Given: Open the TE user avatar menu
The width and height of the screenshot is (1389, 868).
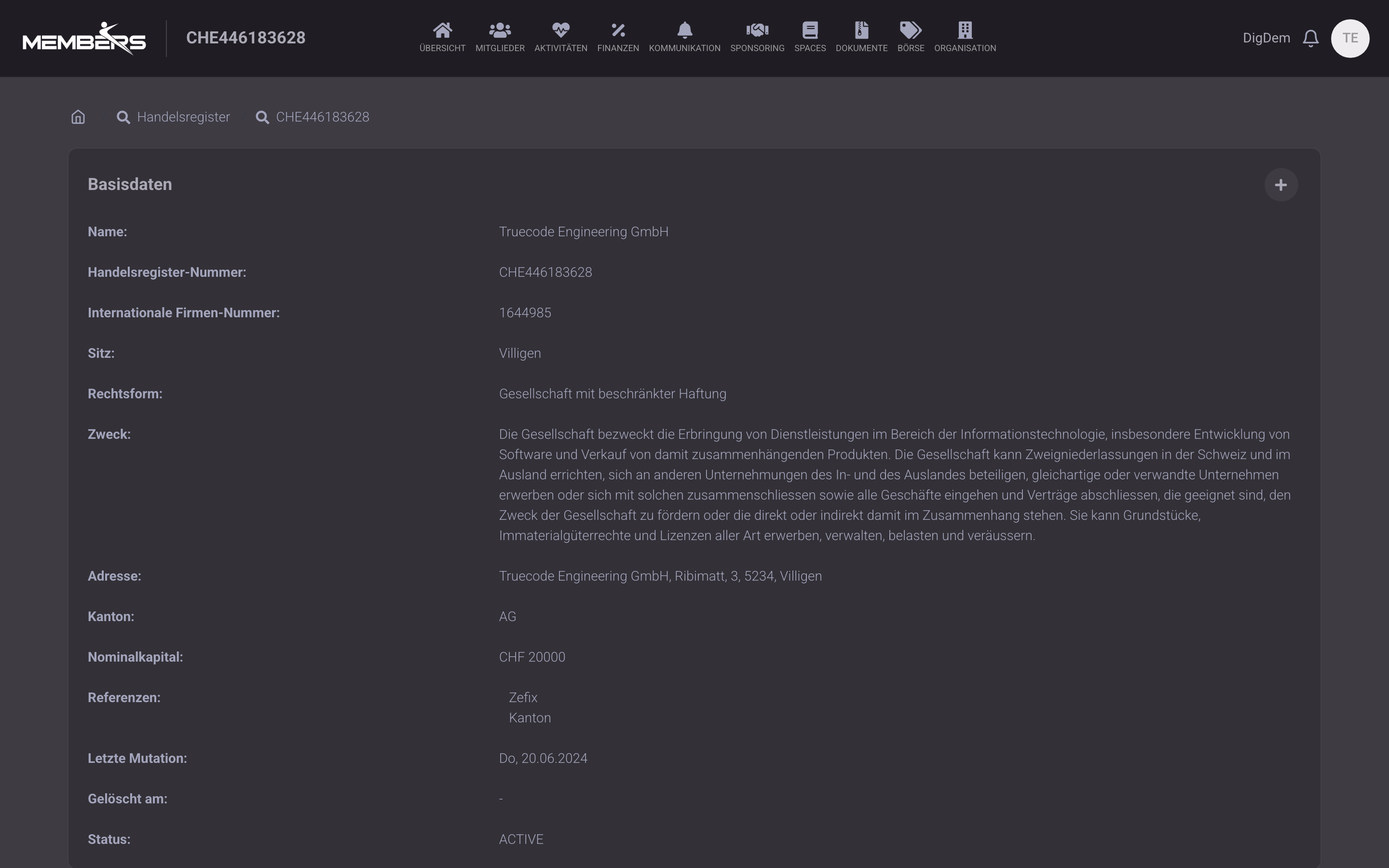Looking at the screenshot, I should point(1350,39).
